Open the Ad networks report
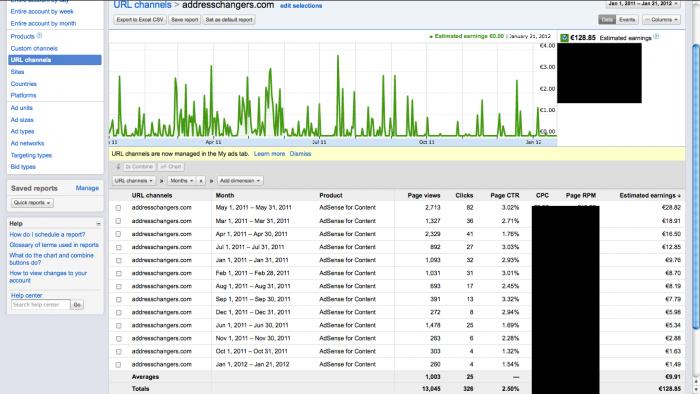The height and width of the screenshot is (394, 700). 27,143
